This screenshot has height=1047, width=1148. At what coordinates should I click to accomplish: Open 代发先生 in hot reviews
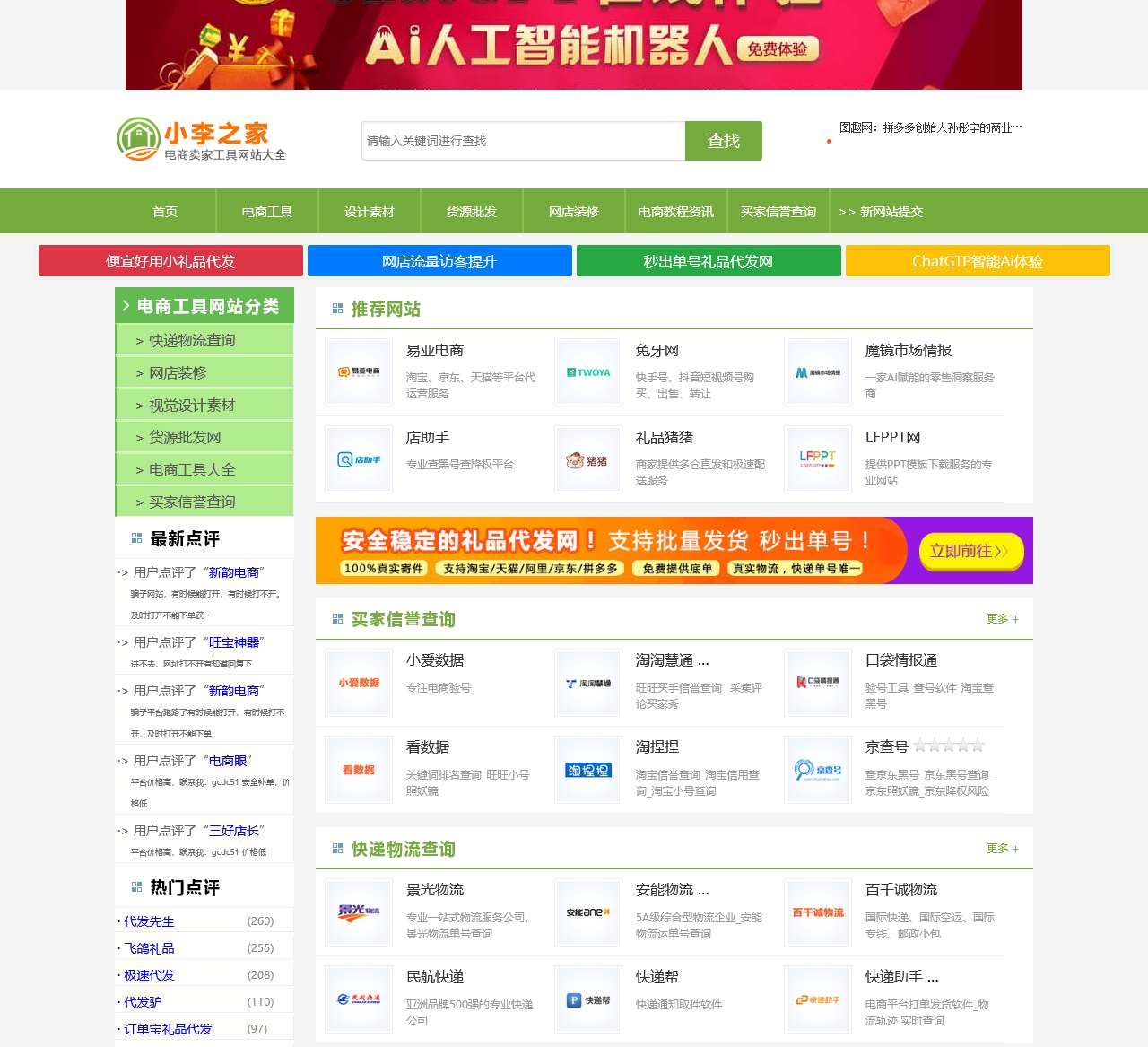[x=149, y=921]
